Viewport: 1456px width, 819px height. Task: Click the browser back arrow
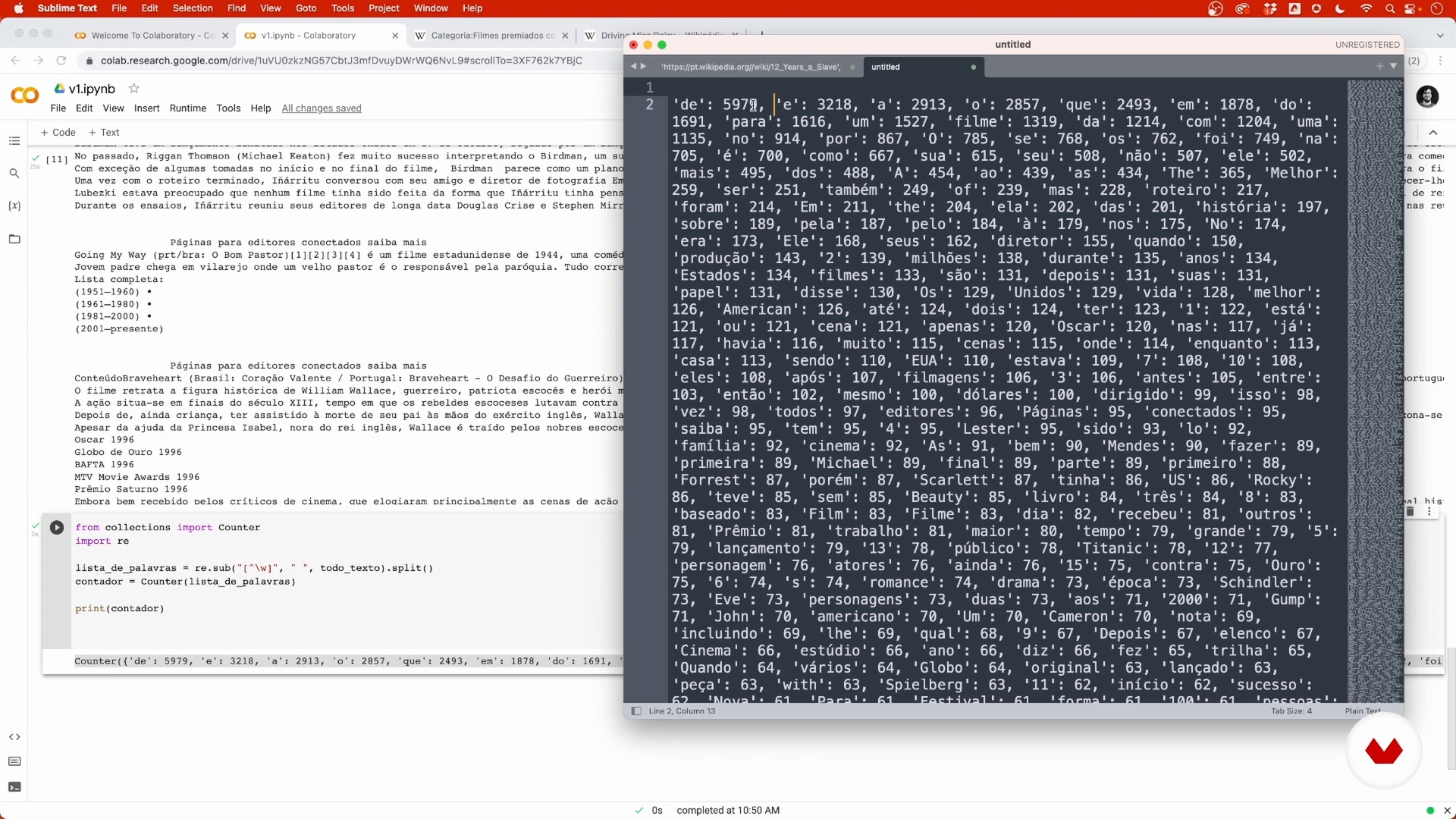pyautogui.click(x=15, y=60)
